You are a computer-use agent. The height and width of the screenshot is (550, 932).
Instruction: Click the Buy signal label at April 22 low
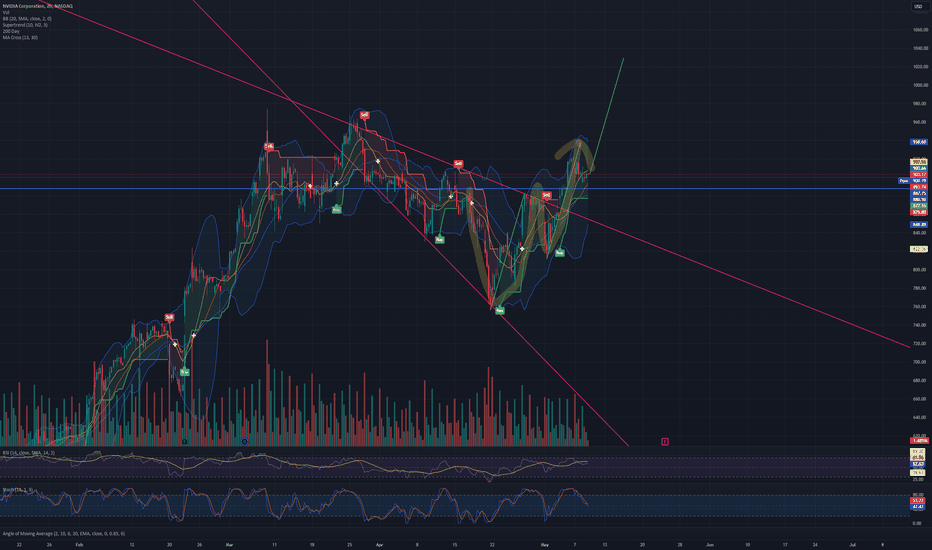click(x=499, y=310)
